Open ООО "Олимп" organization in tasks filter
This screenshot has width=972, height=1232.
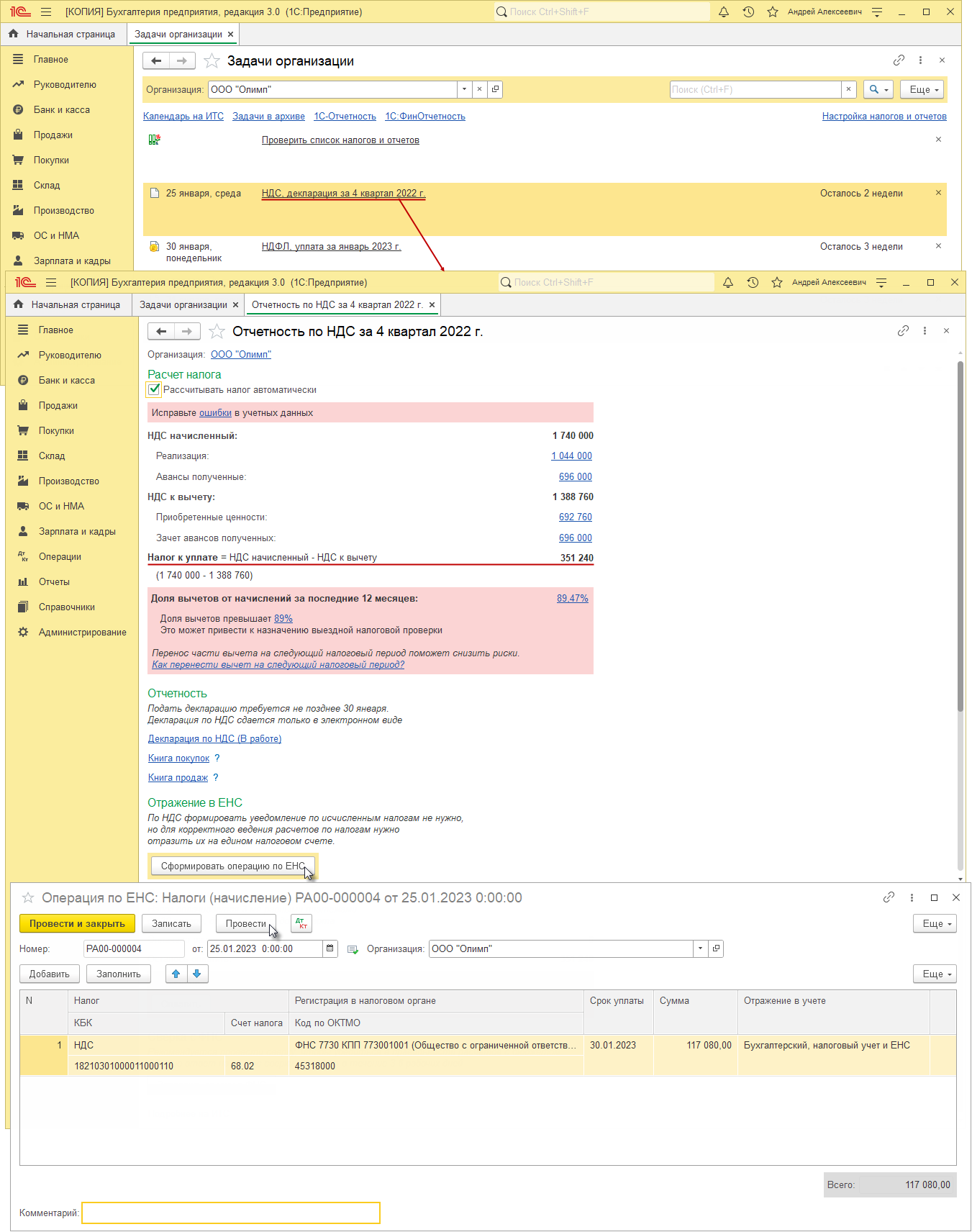pos(495,89)
